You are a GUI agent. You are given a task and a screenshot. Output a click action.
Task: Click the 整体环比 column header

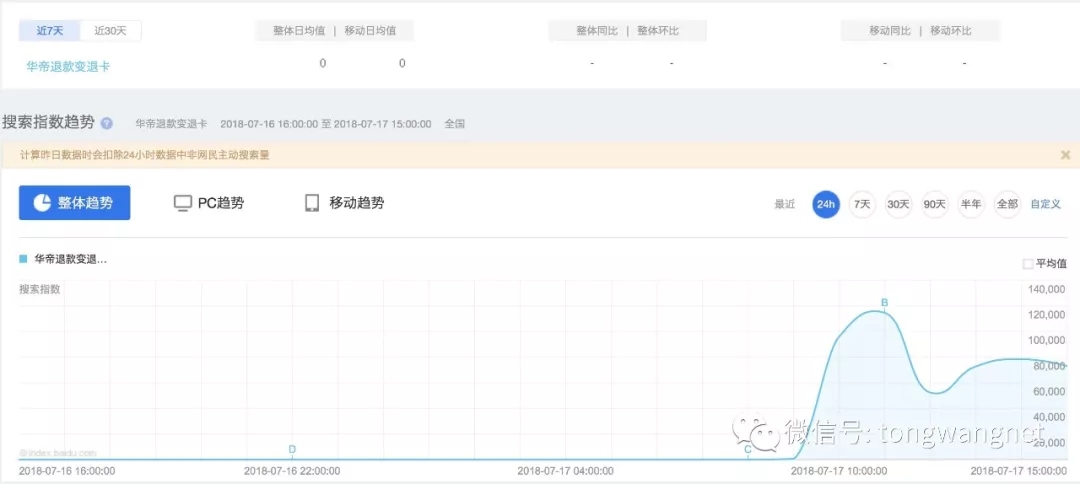click(658, 31)
